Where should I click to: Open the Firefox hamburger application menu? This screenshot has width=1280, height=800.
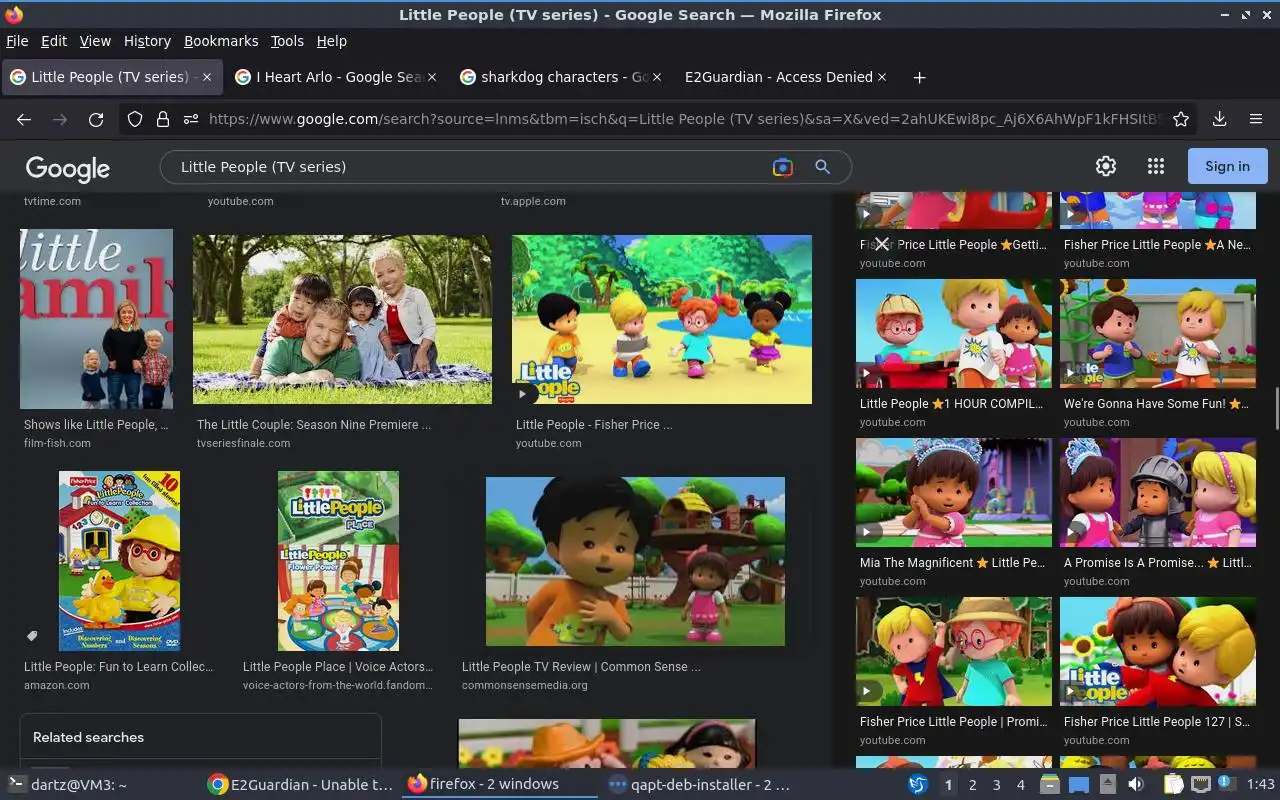[x=1256, y=119]
